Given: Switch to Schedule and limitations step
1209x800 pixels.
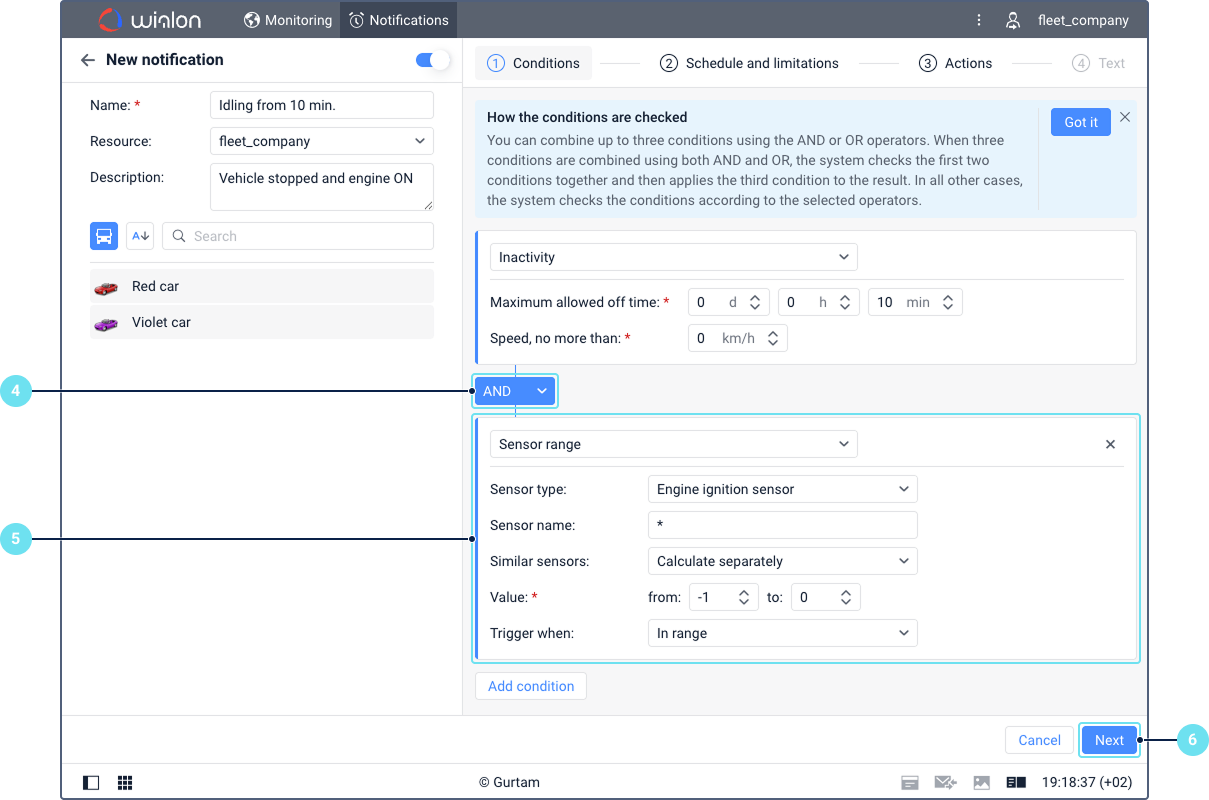Looking at the screenshot, I should tap(749, 63).
